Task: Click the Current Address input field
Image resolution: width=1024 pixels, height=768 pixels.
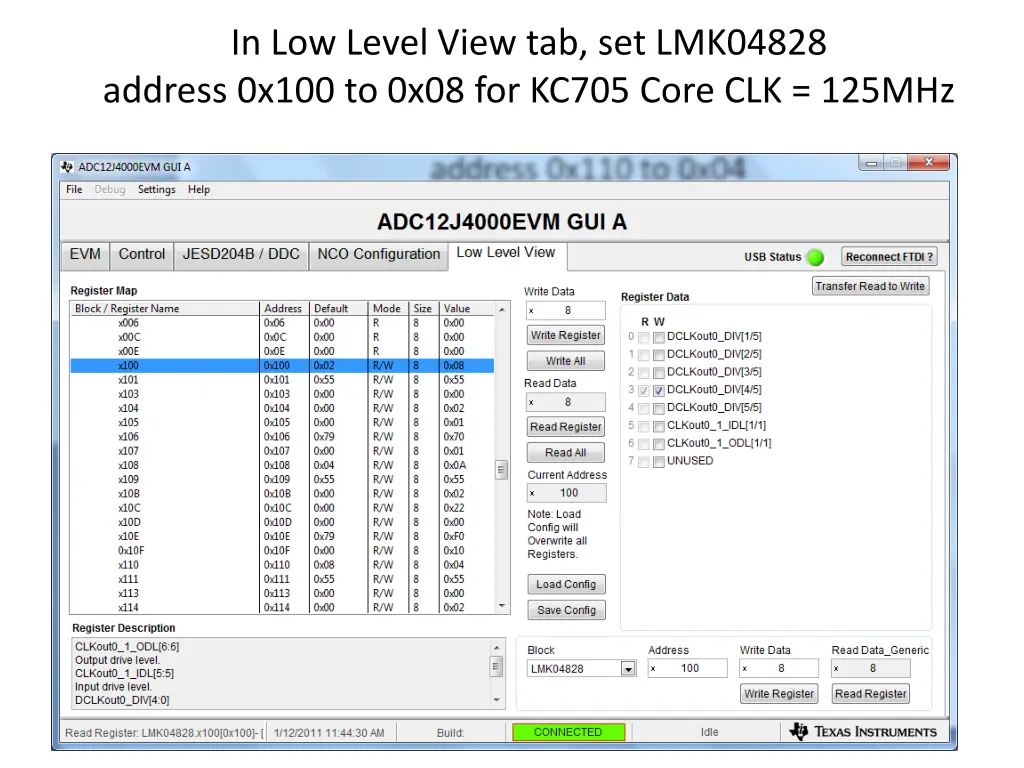Action: [x=567, y=493]
